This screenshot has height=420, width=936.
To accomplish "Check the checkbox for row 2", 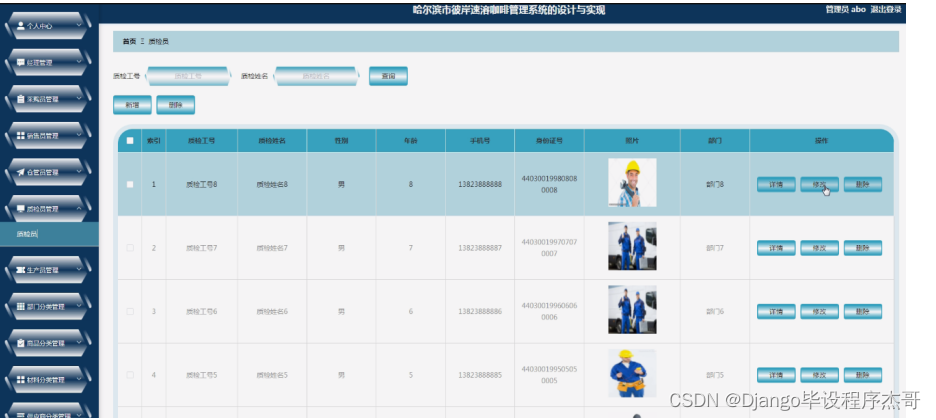I will [130, 248].
